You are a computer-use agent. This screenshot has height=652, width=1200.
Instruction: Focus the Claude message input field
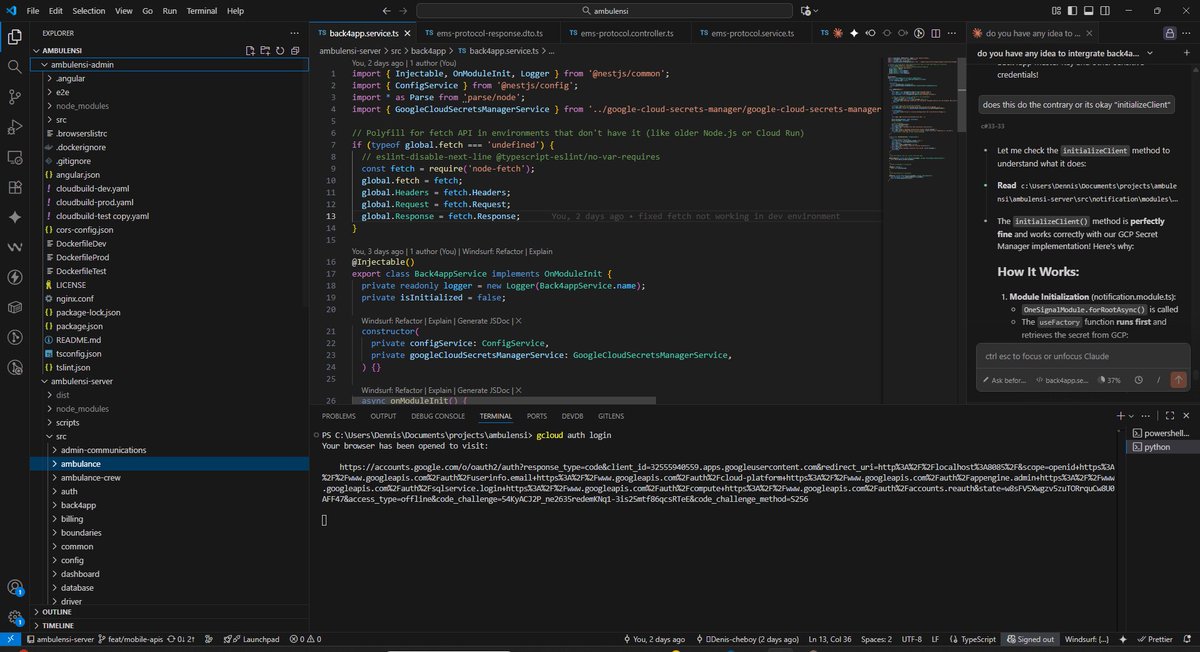tap(1083, 355)
